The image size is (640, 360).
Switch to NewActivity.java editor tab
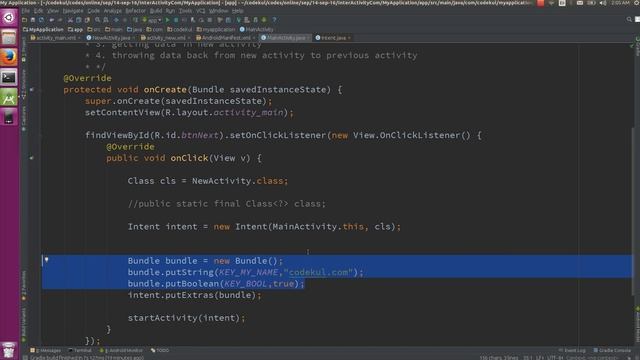pos(111,38)
